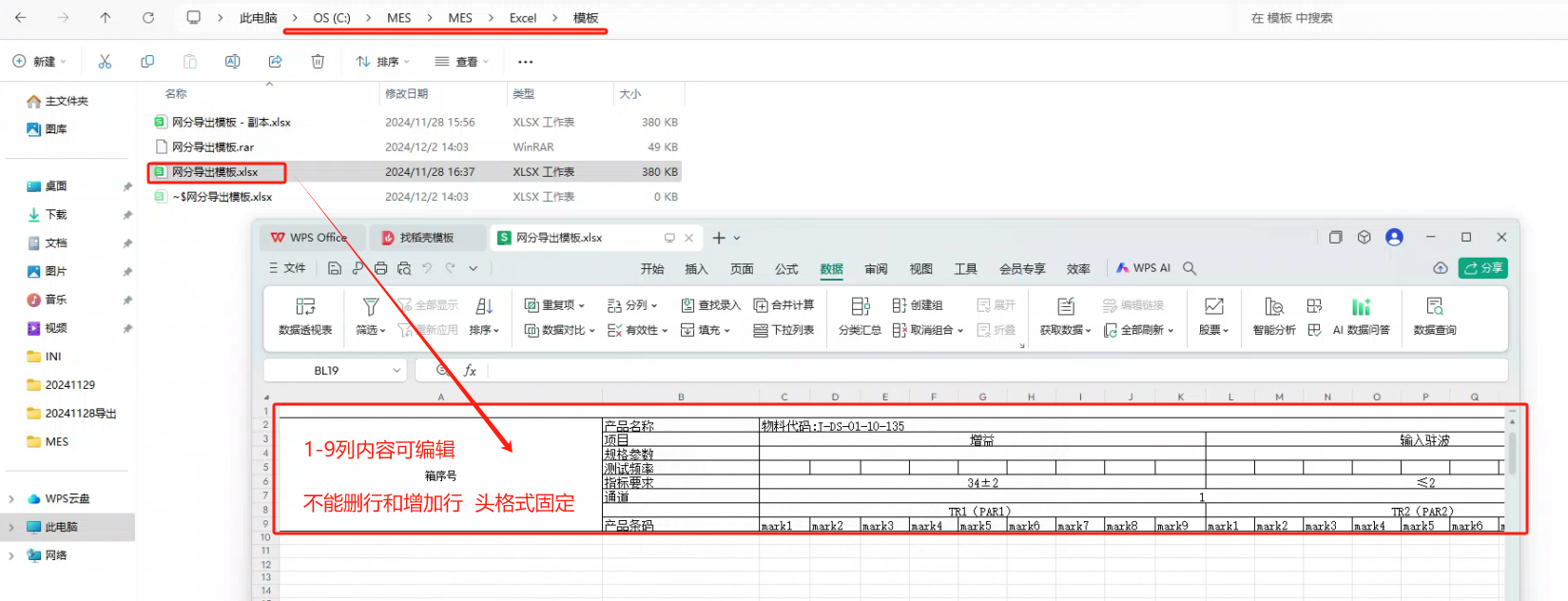The image size is (1568, 601).
Task: Click the print icon in quick toolbar
Action: [x=381, y=269]
